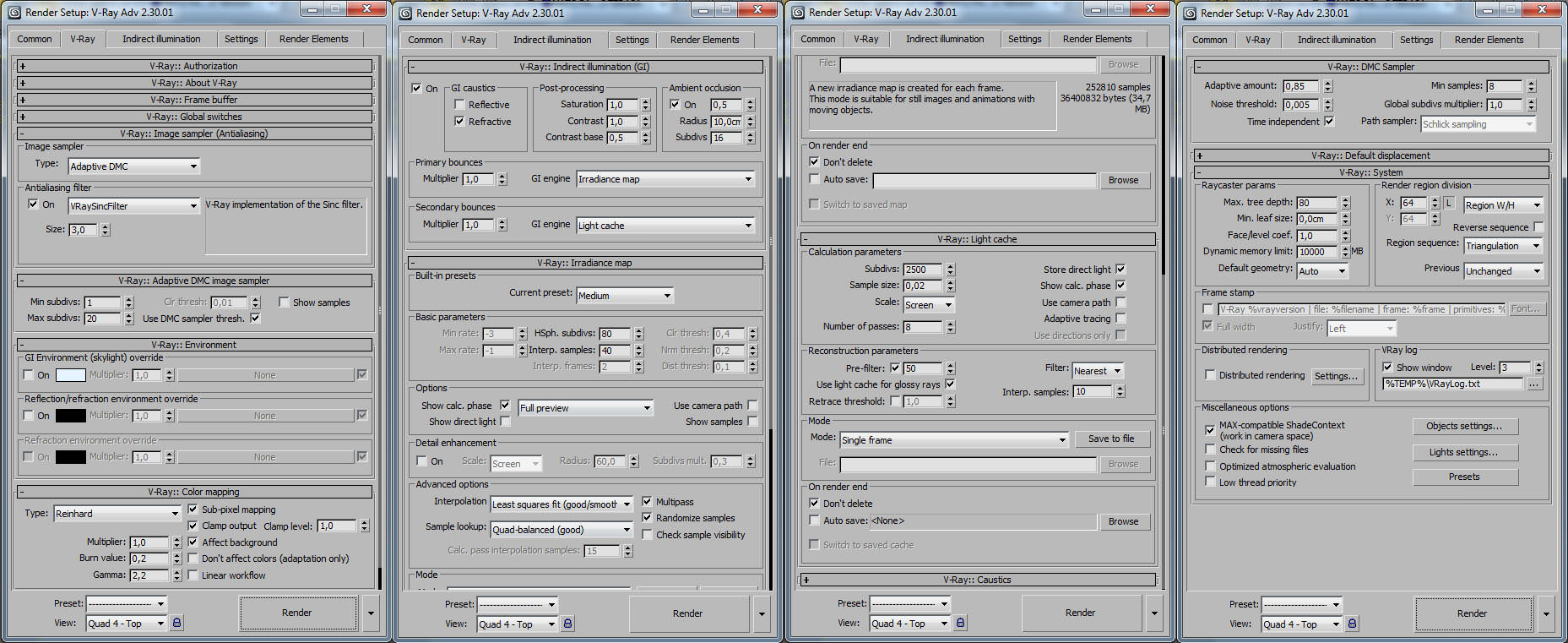Open the Irradiance map Current preset dropdown
Screen dimensions: 1568x643
(x=625, y=296)
